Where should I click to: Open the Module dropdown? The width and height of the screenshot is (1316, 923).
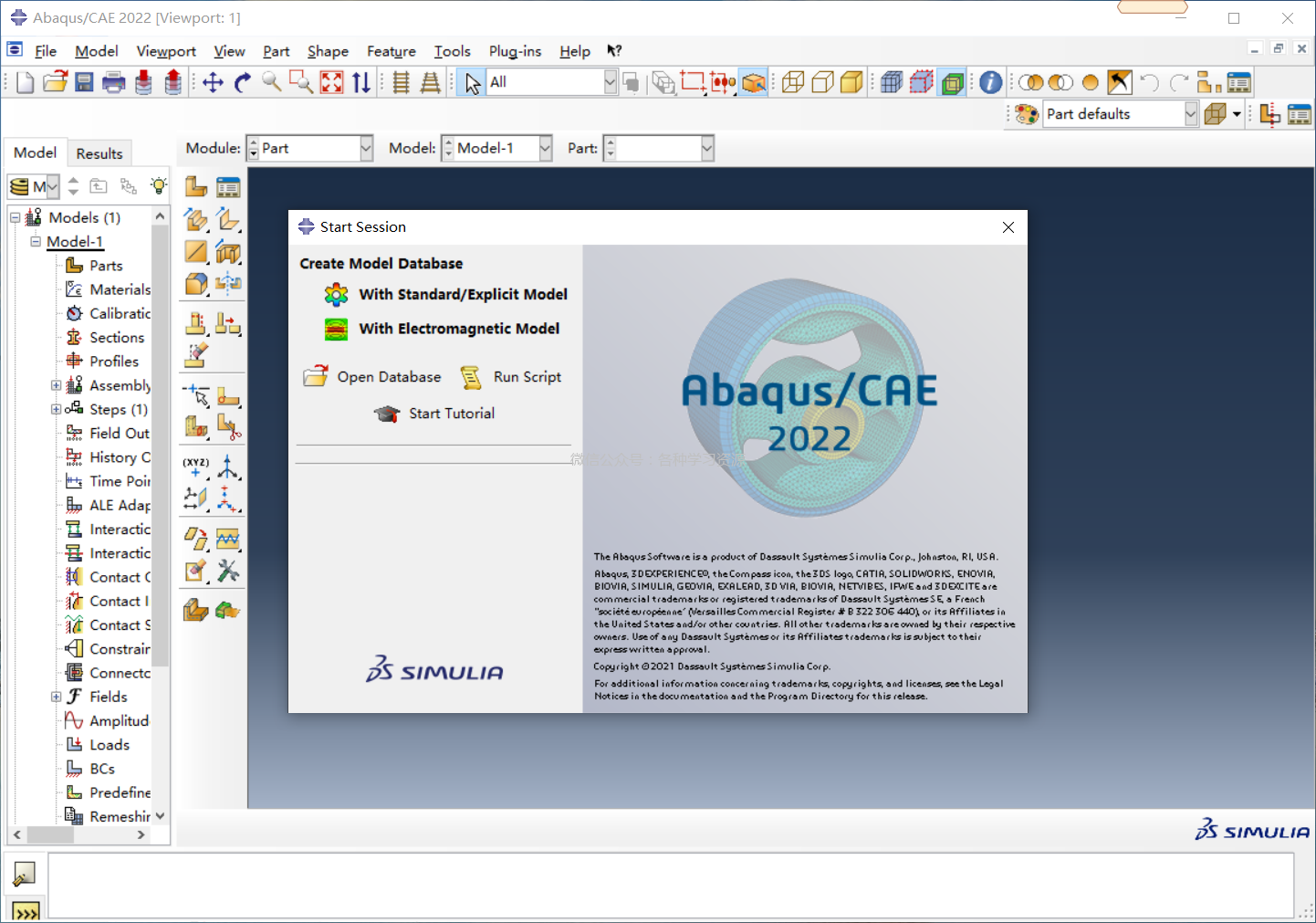(x=366, y=149)
